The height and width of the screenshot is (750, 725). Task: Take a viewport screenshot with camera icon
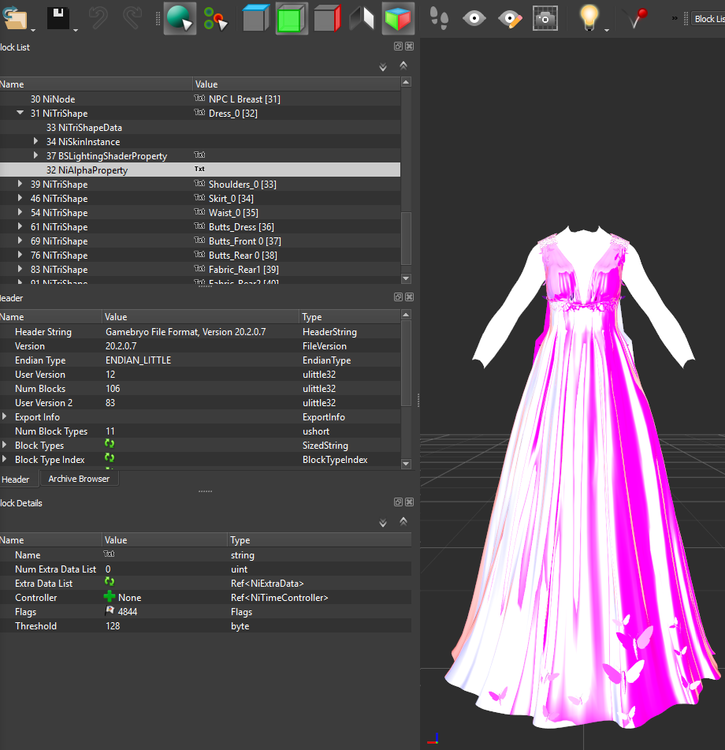[x=545, y=19]
